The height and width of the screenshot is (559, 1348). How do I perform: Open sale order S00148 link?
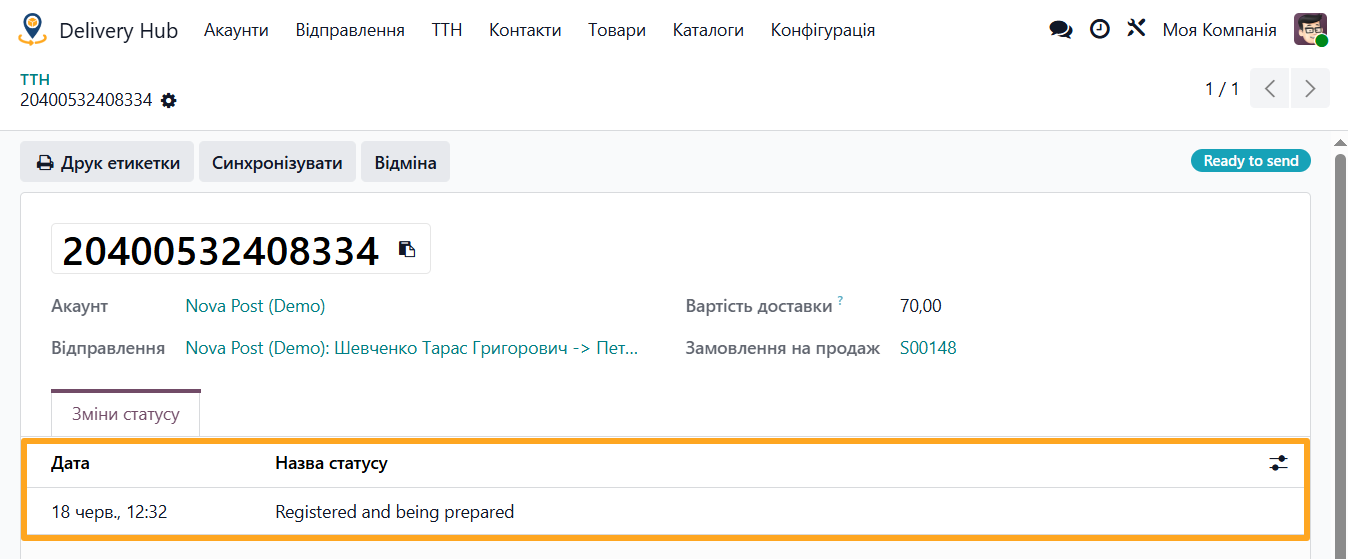click(928, 348)
